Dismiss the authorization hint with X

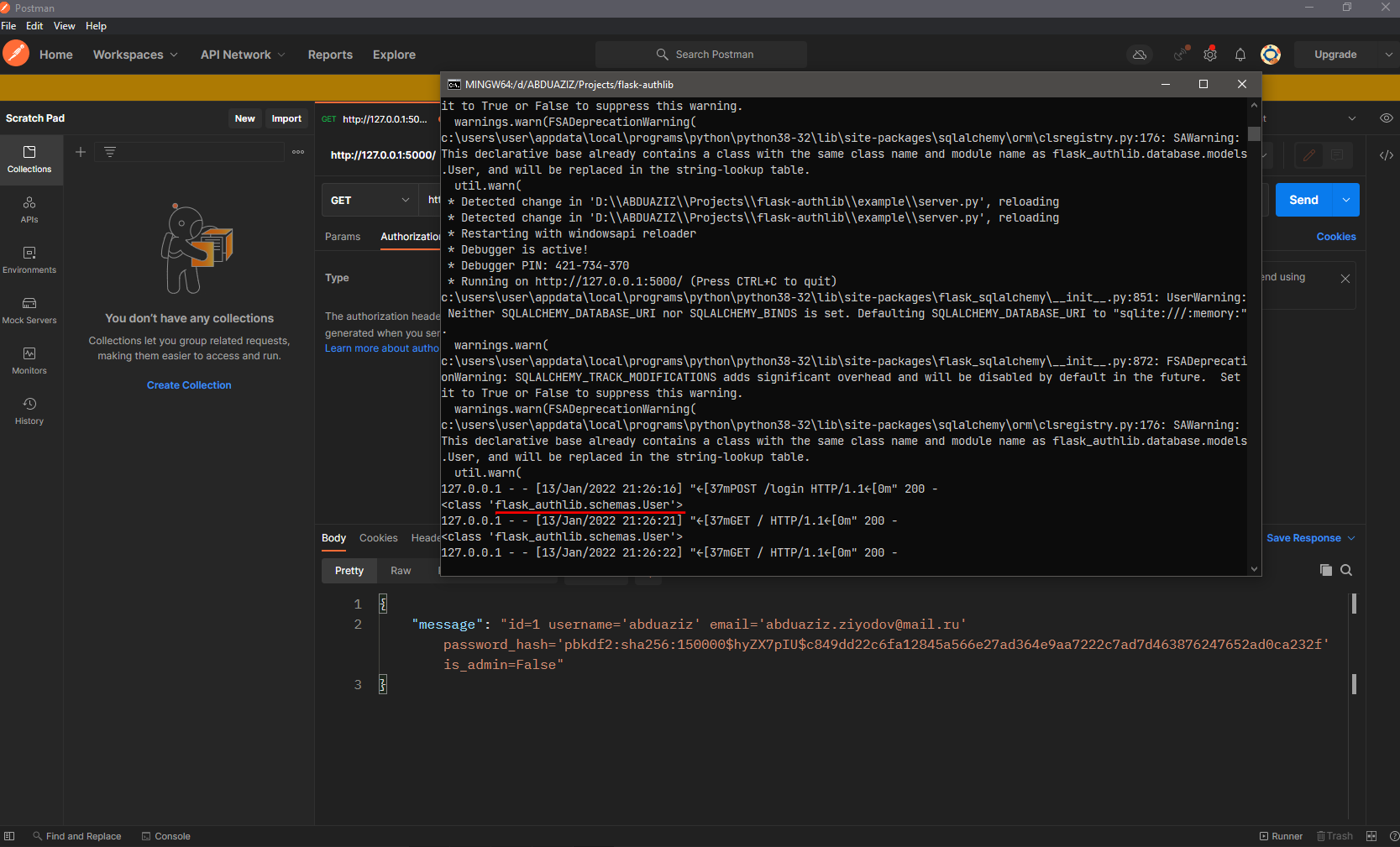(1345, 279)
